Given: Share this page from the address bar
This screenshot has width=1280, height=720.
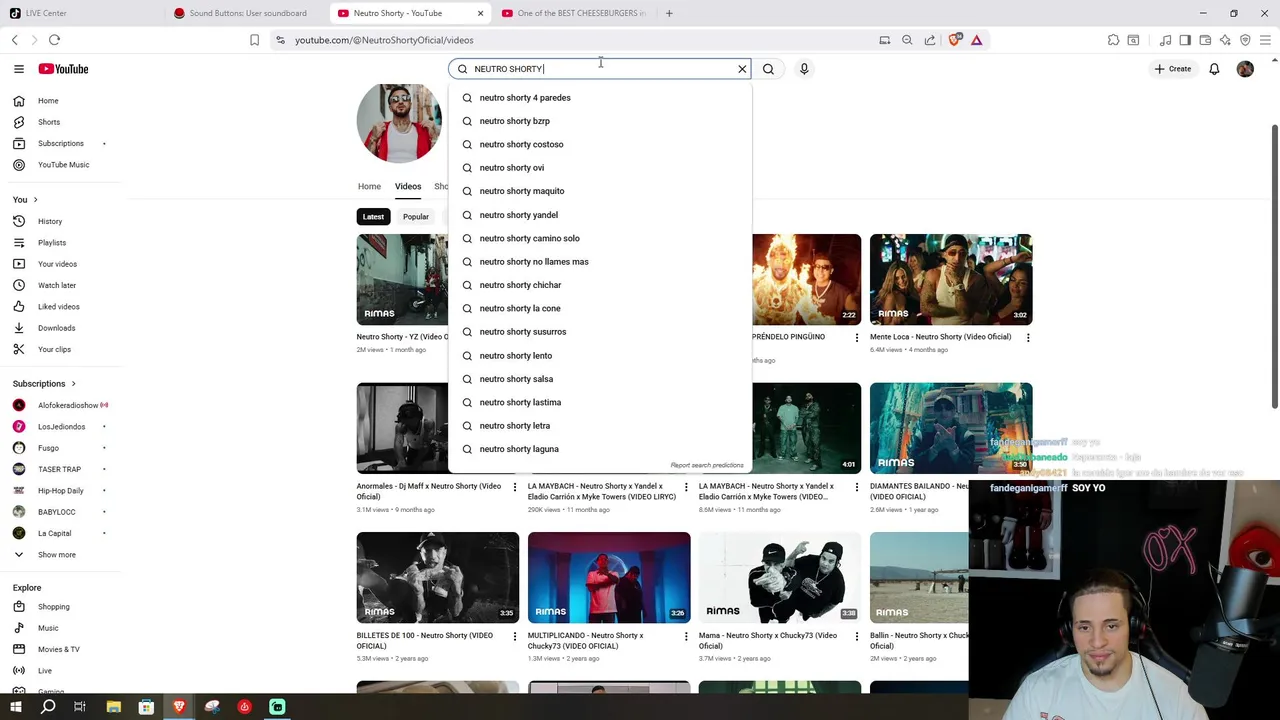Looking at the screenshot, I should (x=930, y=40).
